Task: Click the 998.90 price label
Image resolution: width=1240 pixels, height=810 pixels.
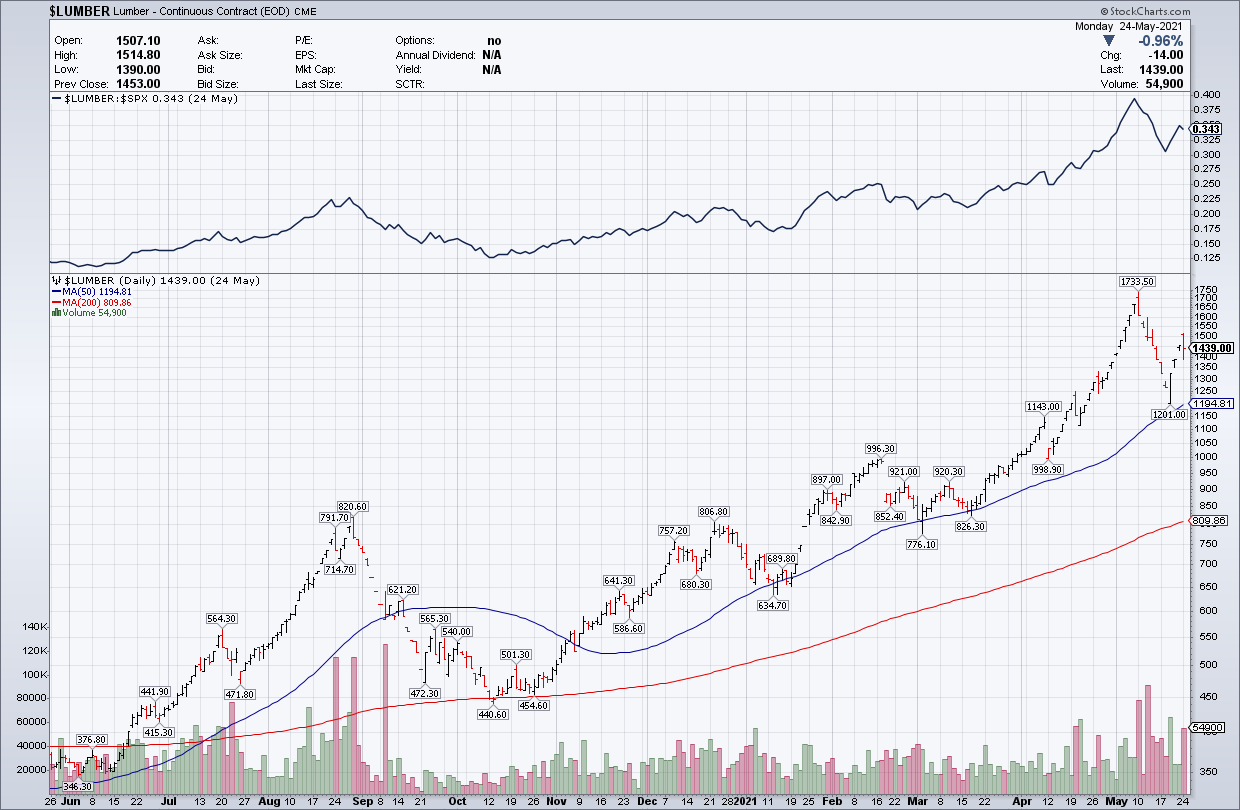Action: click(x=1046, y=469)
